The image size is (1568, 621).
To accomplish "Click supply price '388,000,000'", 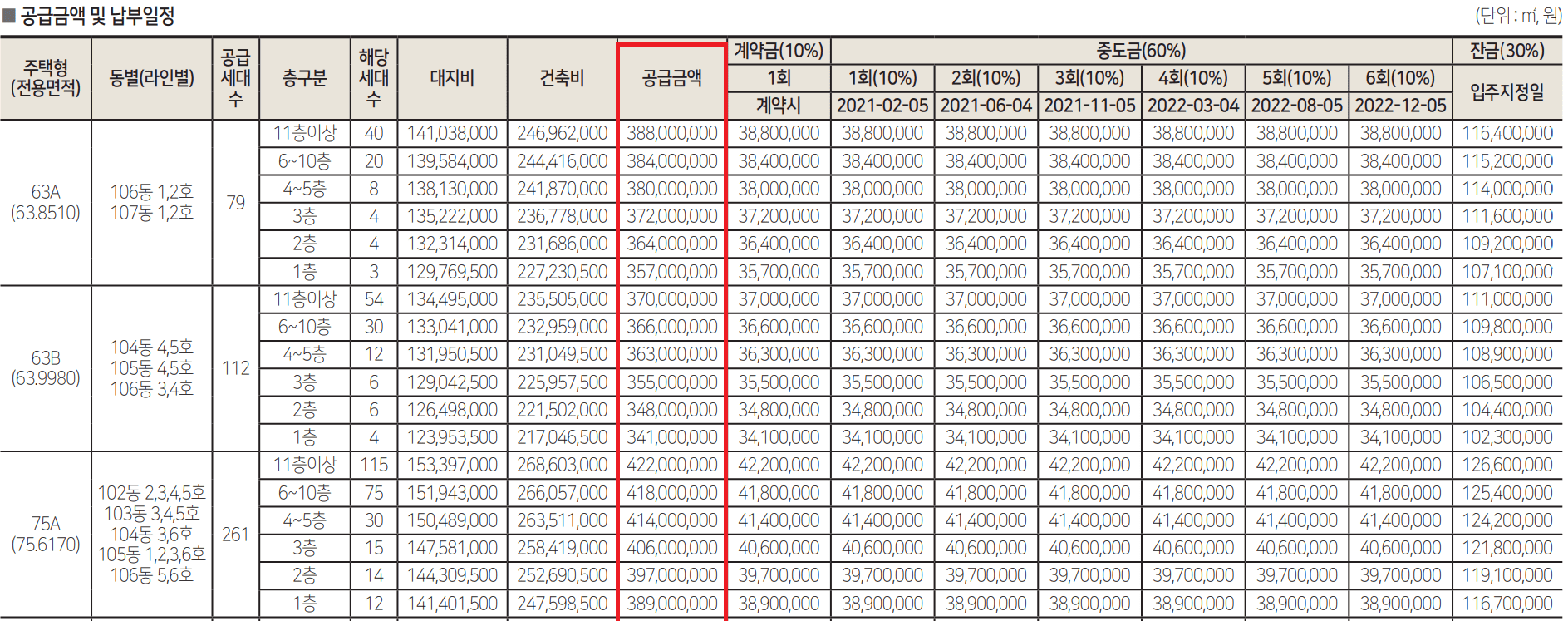I will pyautogui.click(x=672, y=133).
